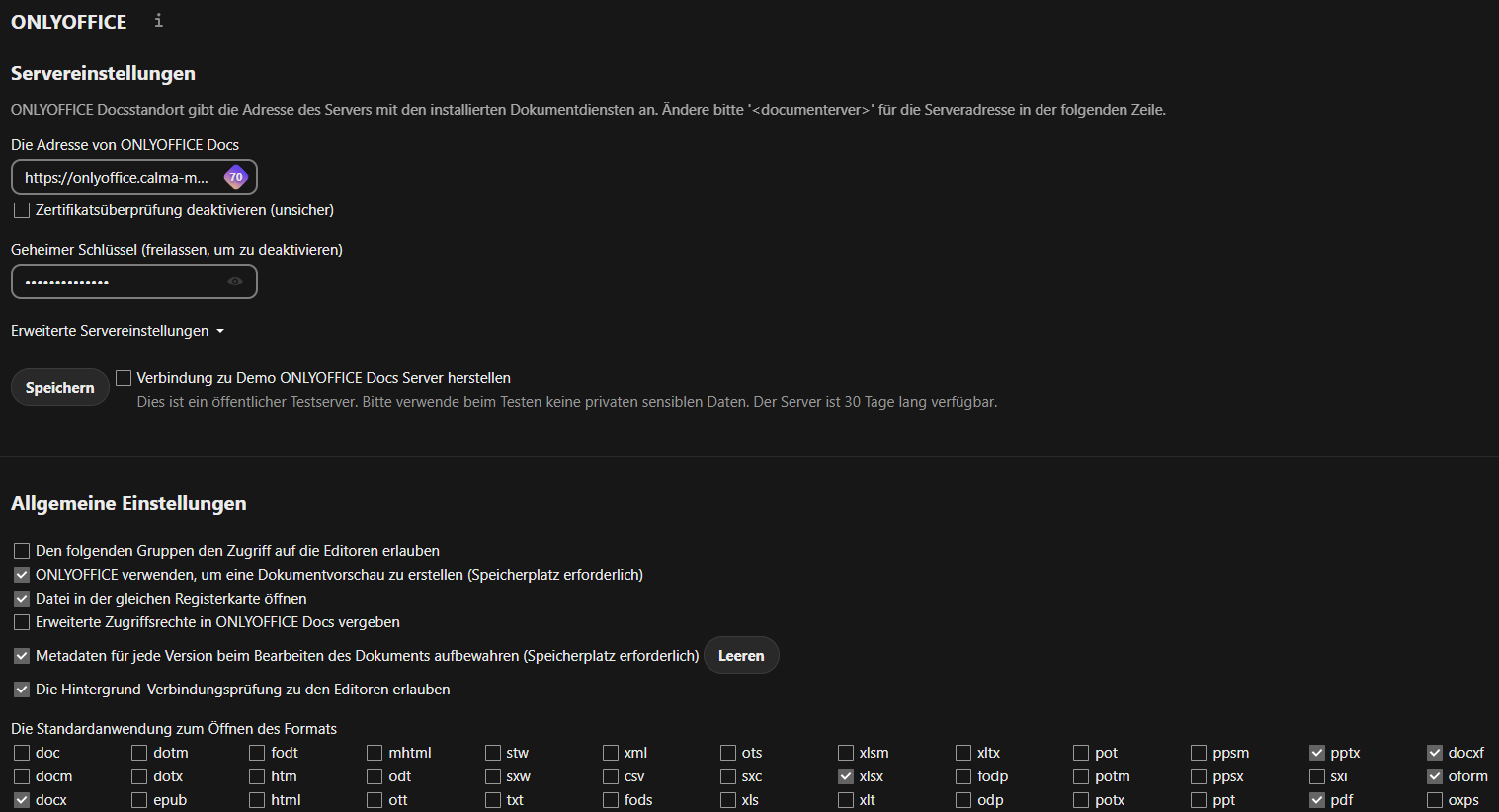Click the purple password manager badge icon
This screenshot has width=1499, height=812.
pyautogui.click(x=235, y=178)
